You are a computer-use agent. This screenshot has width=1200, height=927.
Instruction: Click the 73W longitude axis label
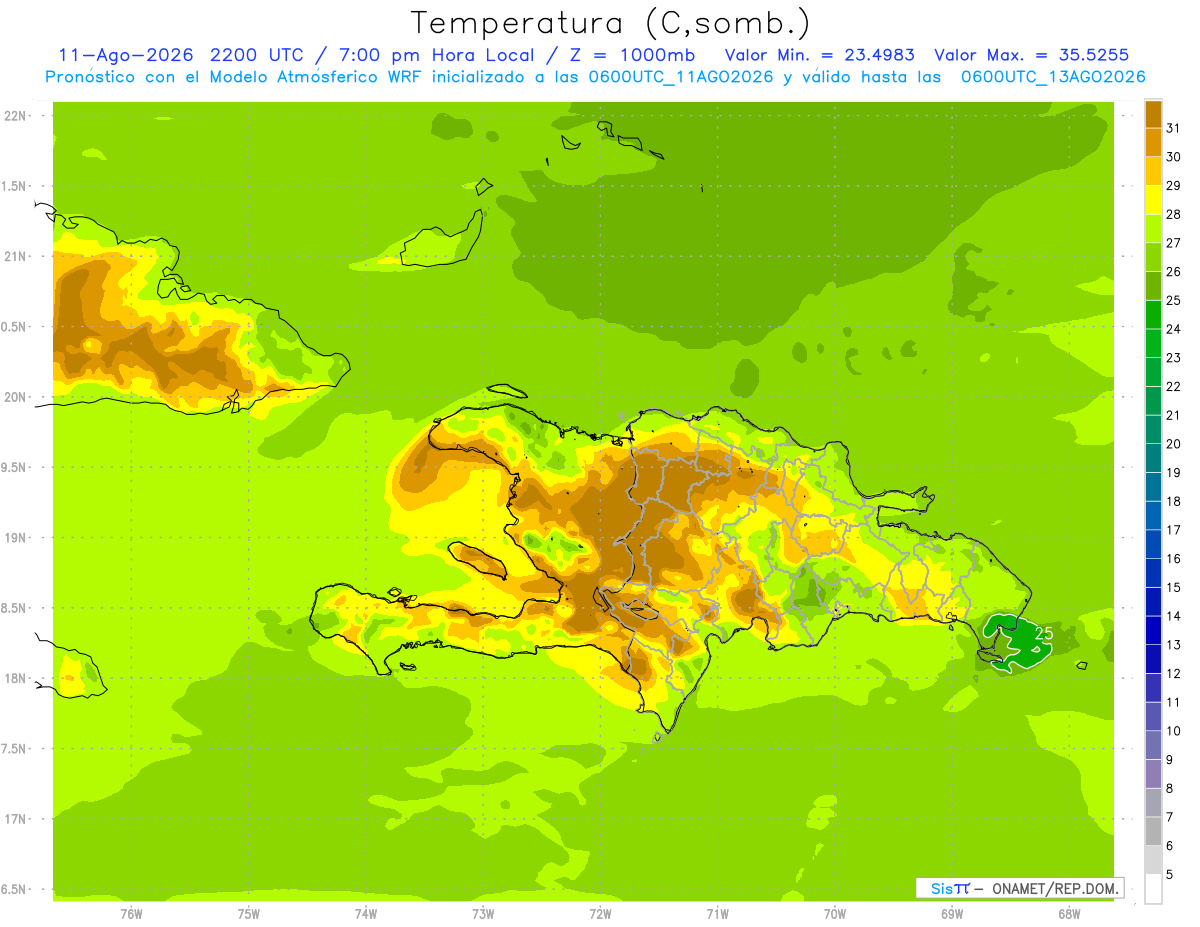click(x=483, y=914)
